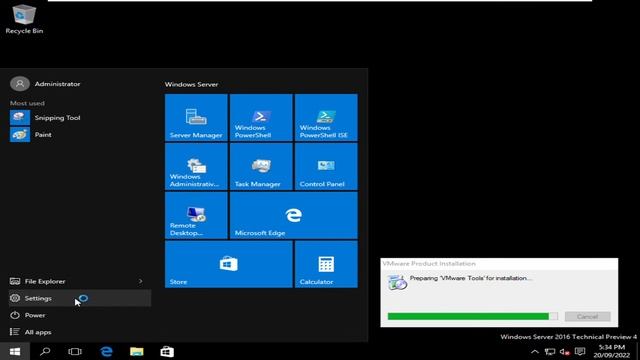Open File Explorer from the taskbar

pyautogui.click(x=137, y=351)
